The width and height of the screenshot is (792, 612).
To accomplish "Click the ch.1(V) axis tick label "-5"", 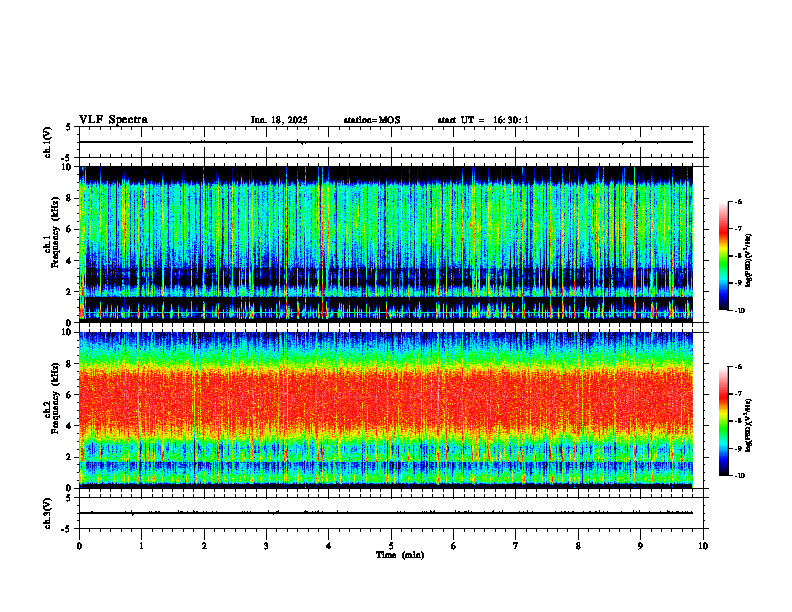I will click(x=66, y=158).
